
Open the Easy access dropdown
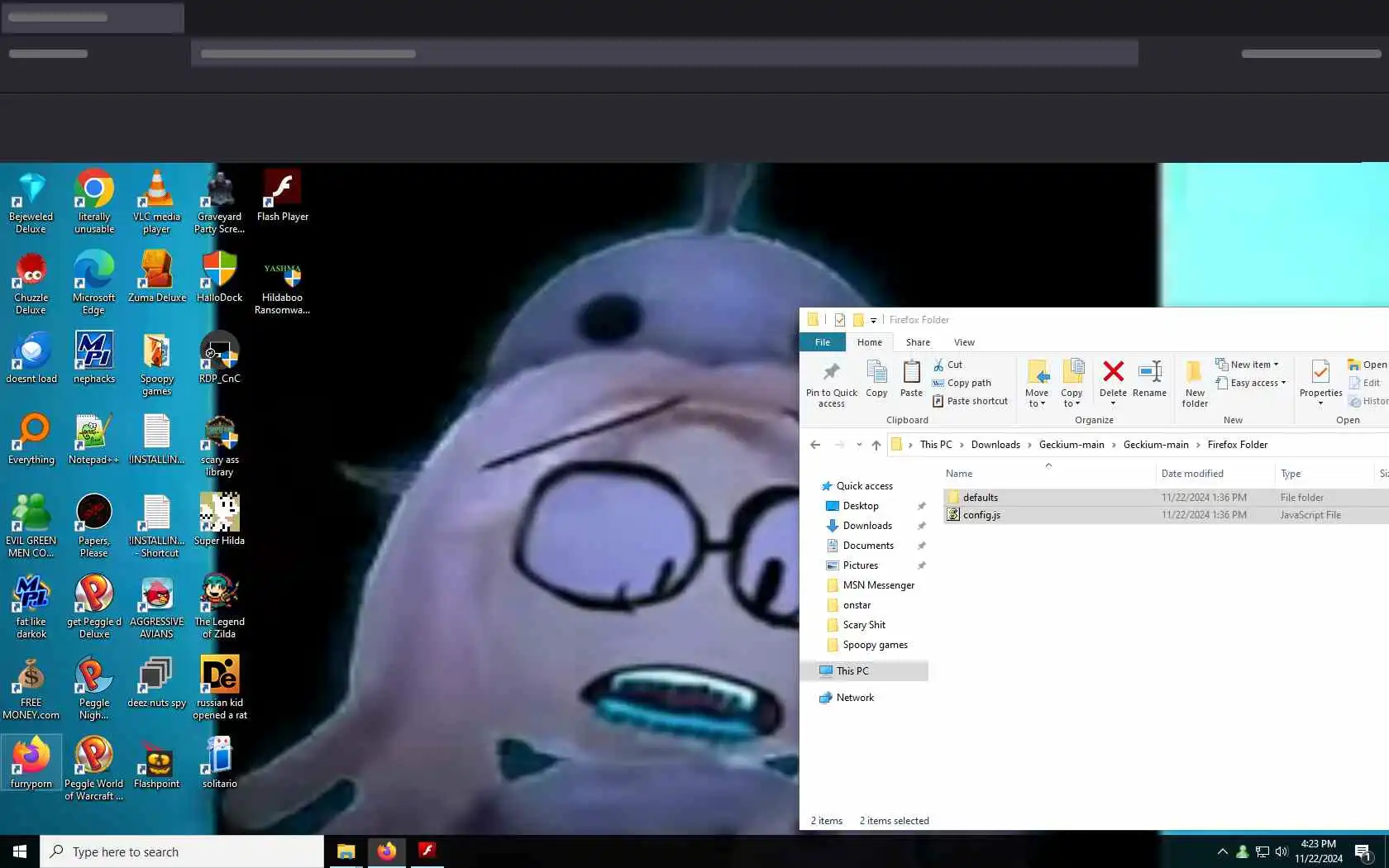point(1251,383)
